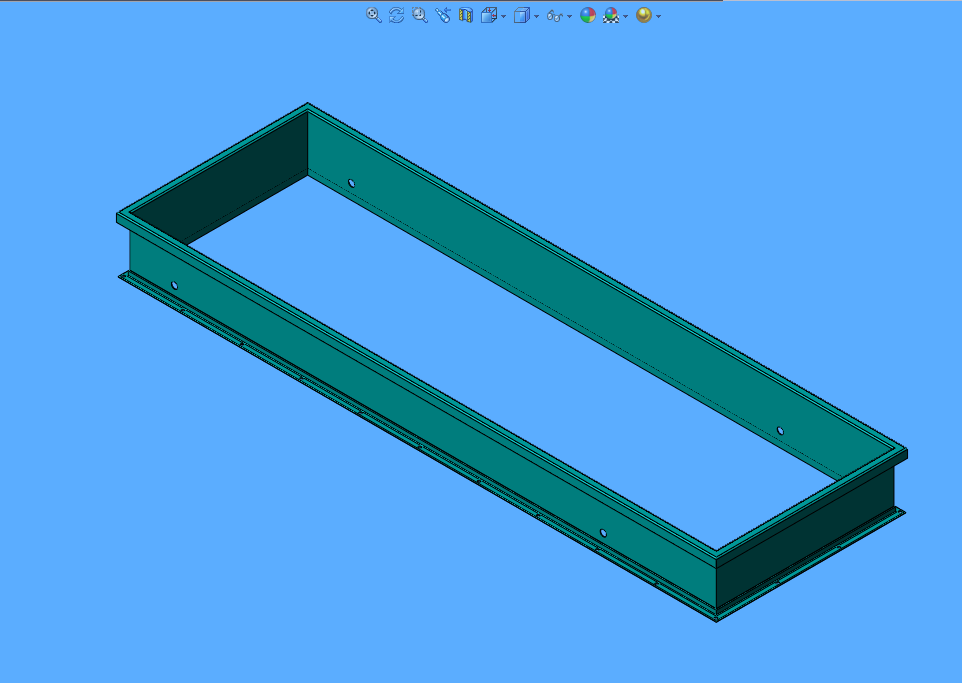The image size is (962, 683).
Task: Select the hole on the outer front wall near the left corner
Action: [x=175, y=285]
